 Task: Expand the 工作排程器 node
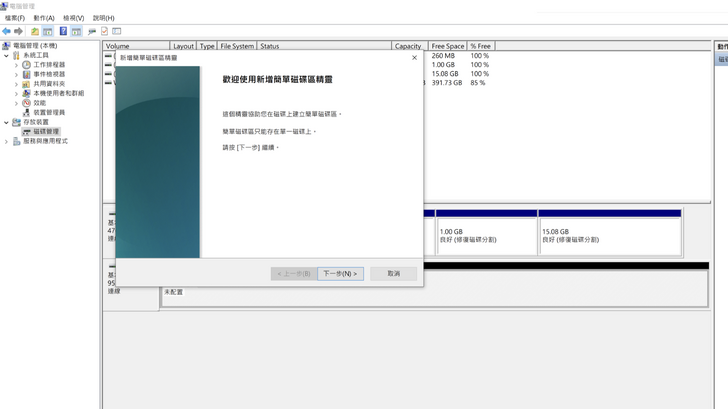pos(16,65)
